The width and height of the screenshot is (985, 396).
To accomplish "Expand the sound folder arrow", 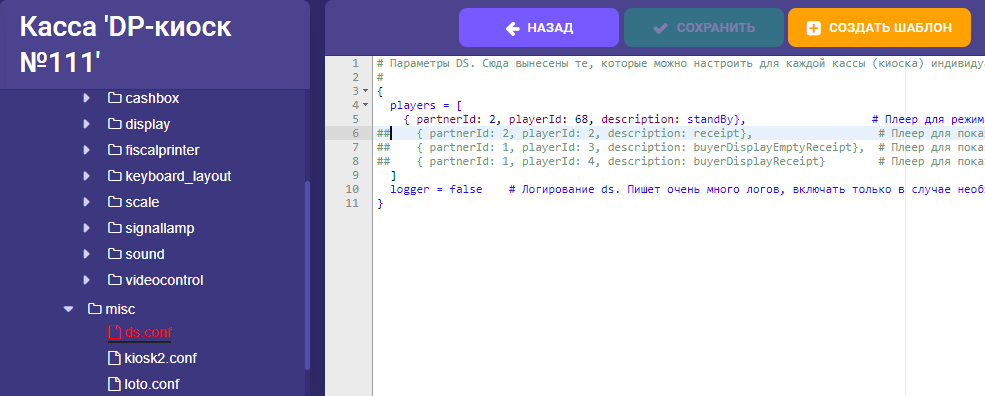I will click(87, 254).
